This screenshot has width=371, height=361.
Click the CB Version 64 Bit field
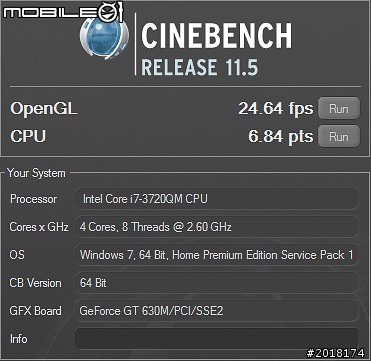217,283
